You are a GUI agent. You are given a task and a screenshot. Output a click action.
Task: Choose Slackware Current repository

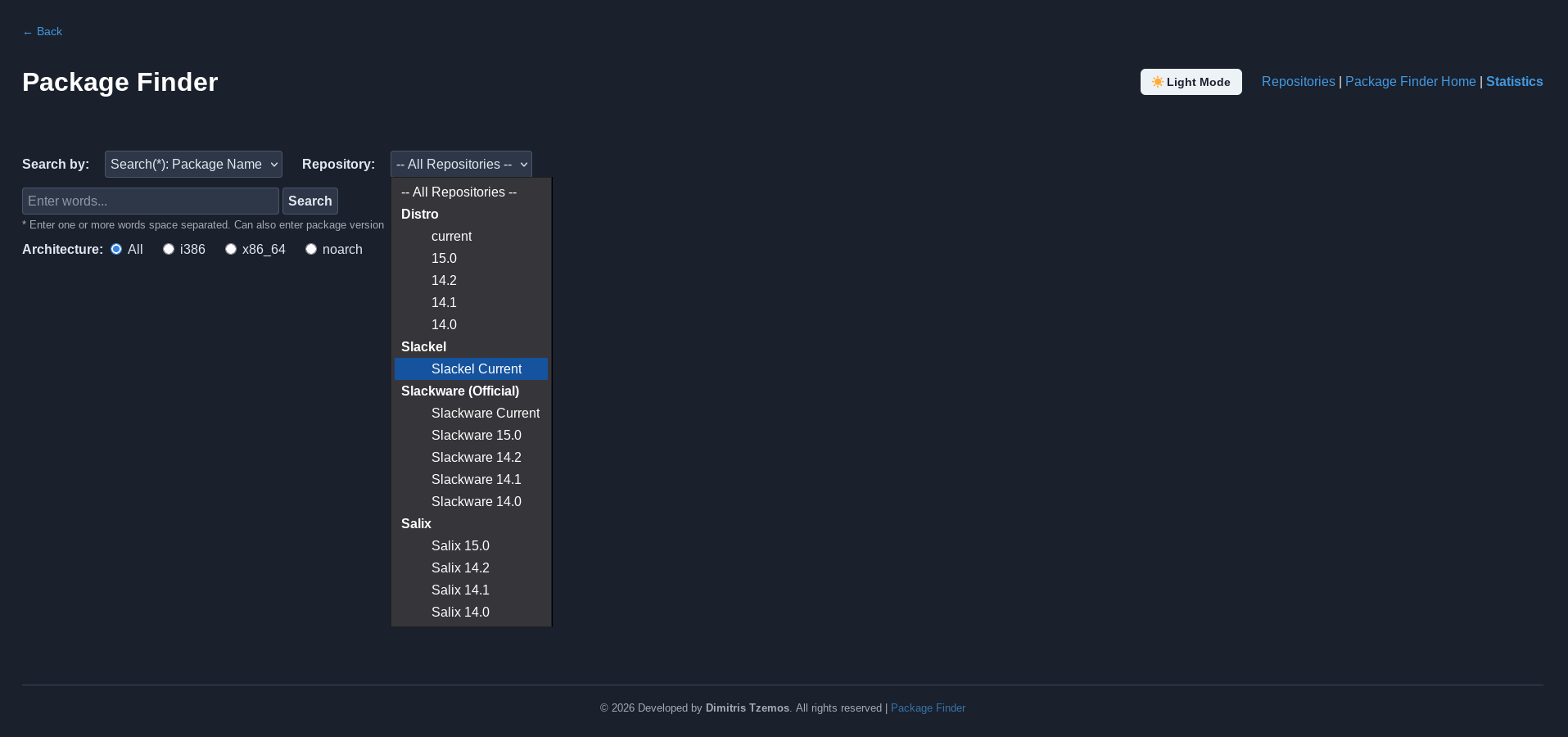click(471, 414)
